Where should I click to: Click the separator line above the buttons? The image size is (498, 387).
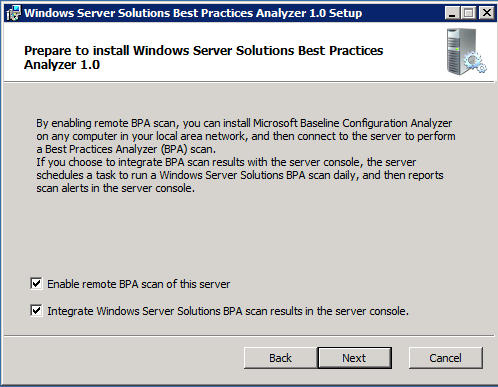pos(249,335)
